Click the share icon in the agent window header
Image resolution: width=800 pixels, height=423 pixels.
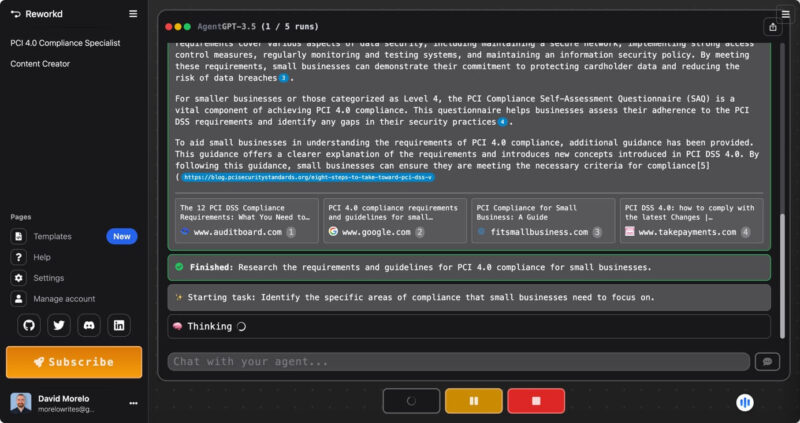pos(772,27)
